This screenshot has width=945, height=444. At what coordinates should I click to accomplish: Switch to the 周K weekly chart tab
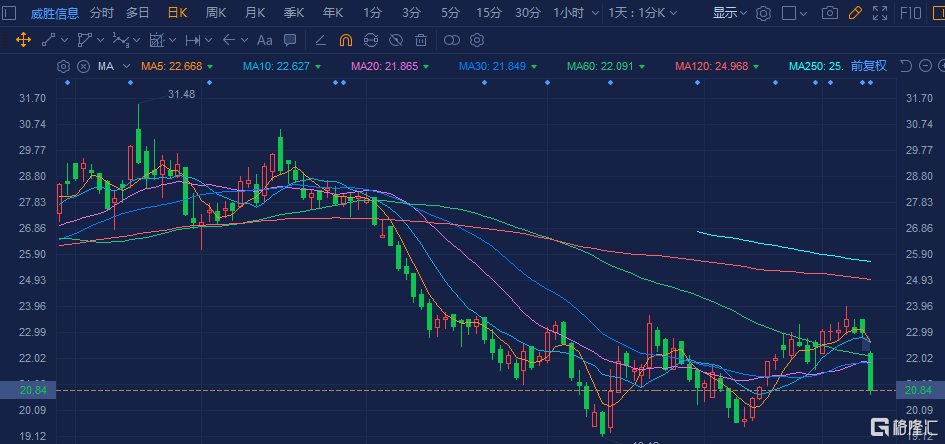click(x=215, y=14)
